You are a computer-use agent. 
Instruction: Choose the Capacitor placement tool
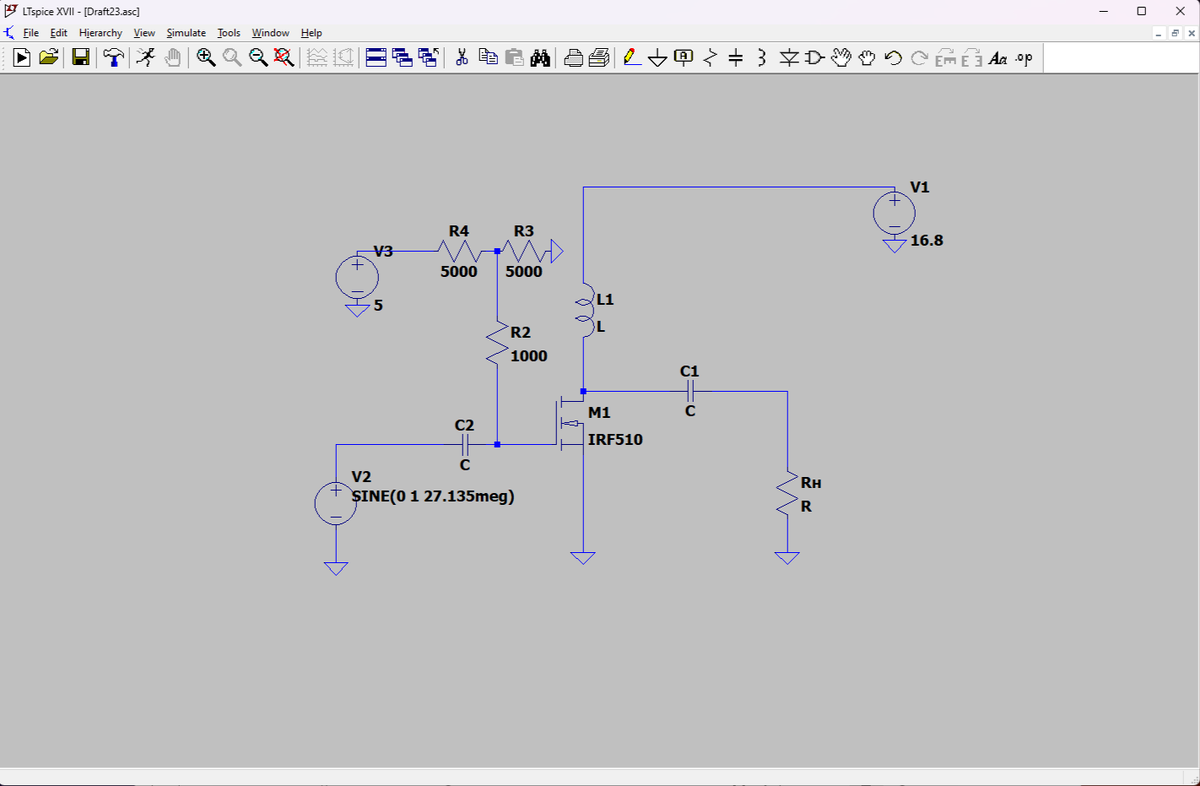(x=735, y=58)
